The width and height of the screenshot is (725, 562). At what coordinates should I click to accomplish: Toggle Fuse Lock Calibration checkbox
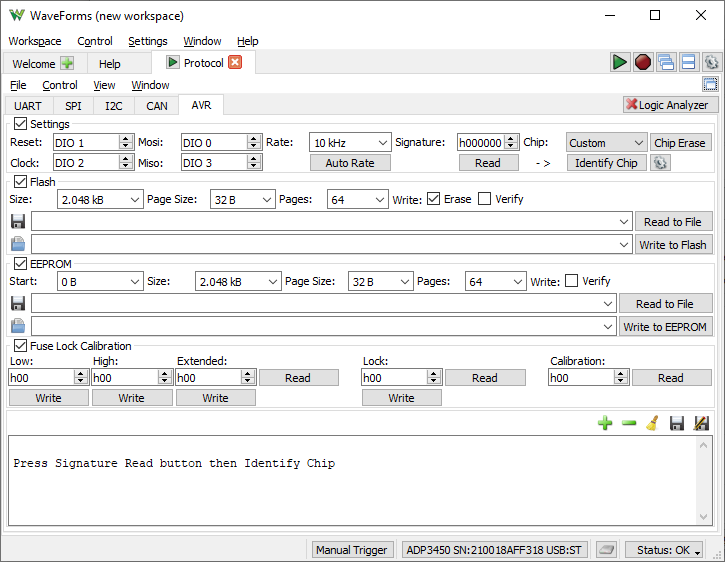pyautogui.click(x=20, y=346)
